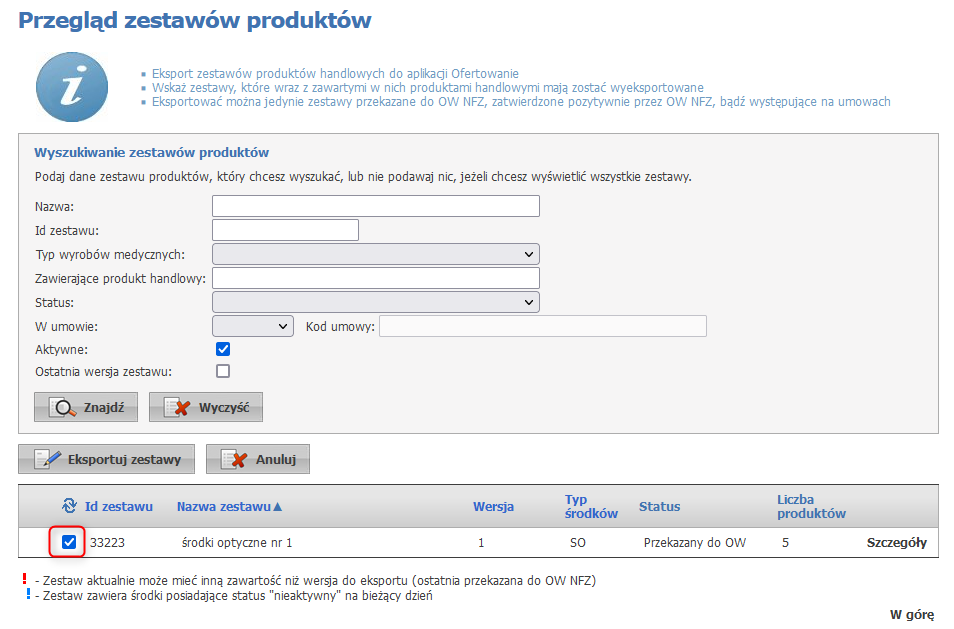Open Typ wyrobów medycznych dropdown
This screenshot has width=954, height=629.
375,254
